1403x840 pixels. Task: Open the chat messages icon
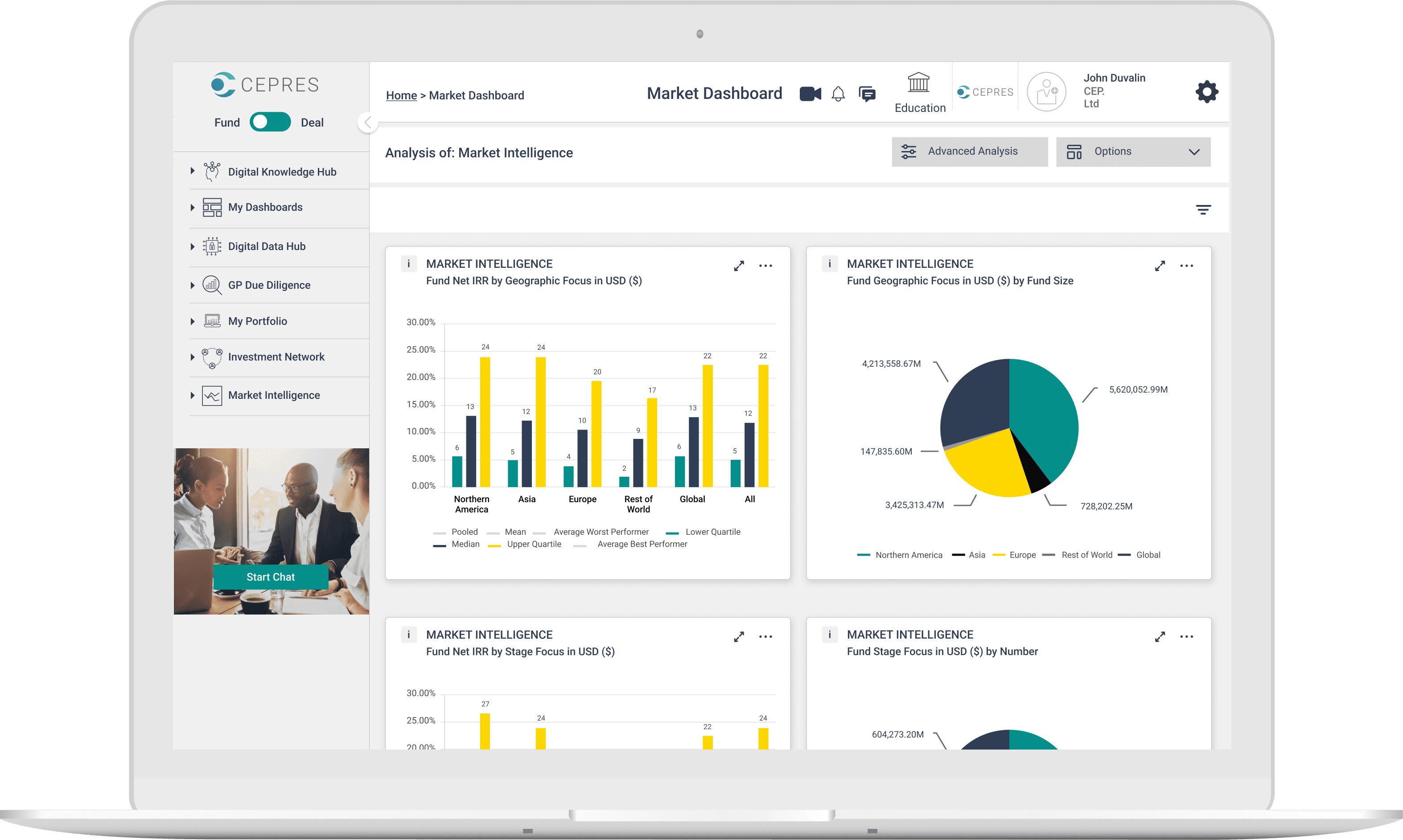click(x=868, y=94)
